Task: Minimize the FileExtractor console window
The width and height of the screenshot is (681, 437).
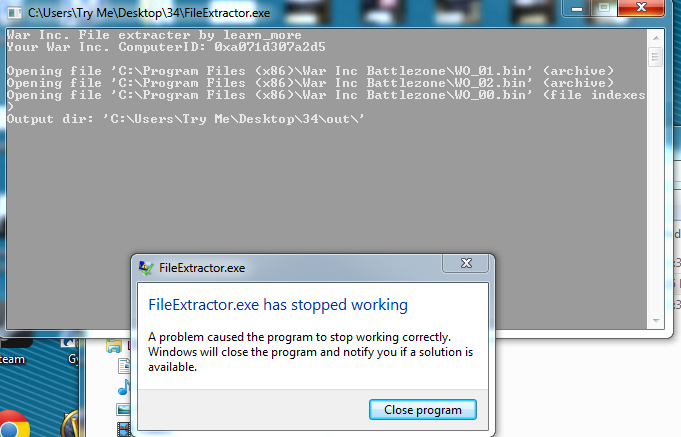Action: point(577,8)
